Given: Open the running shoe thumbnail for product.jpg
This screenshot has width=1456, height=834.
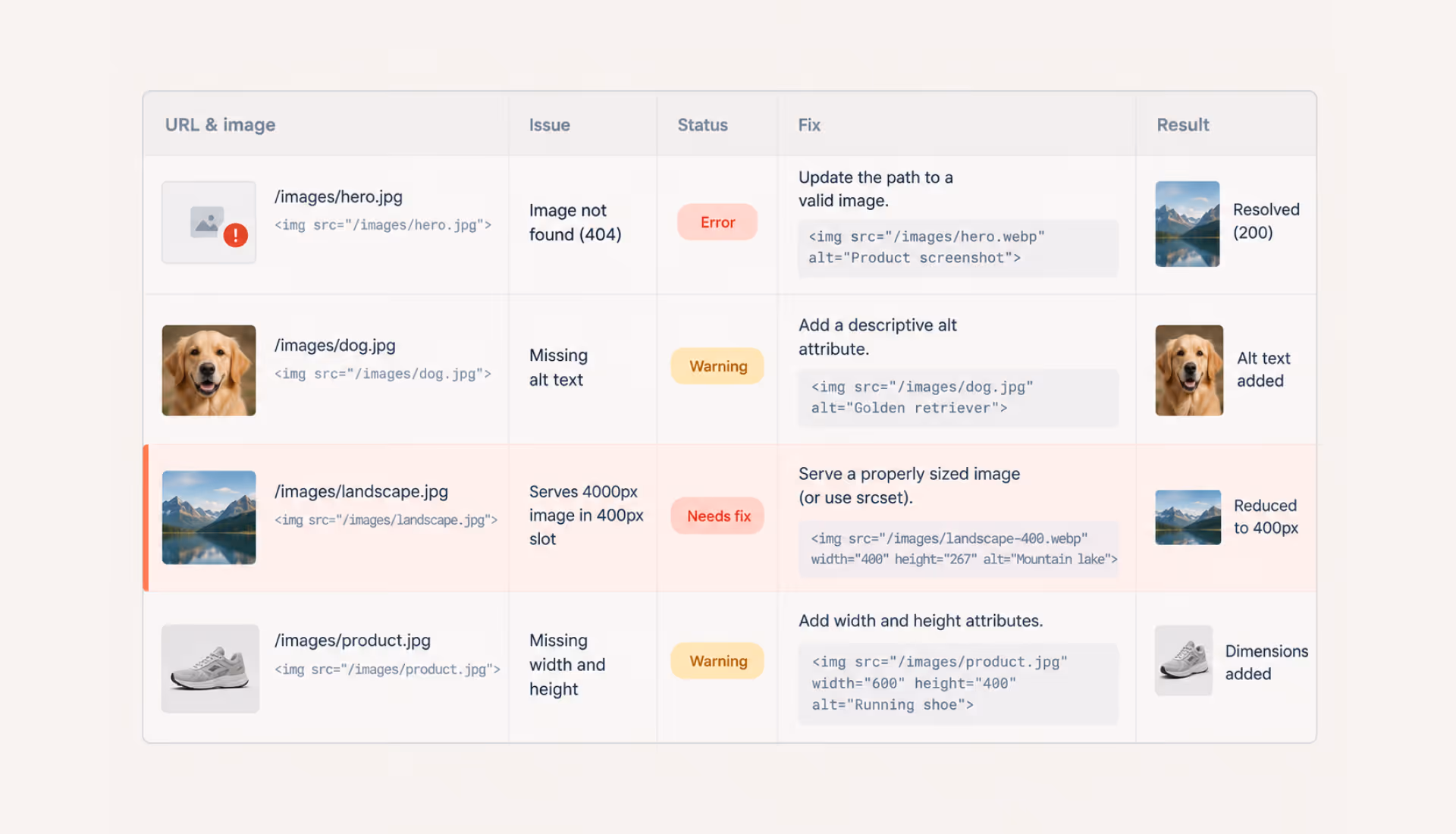Looking at the screenshot, I should tap(210, 668).
